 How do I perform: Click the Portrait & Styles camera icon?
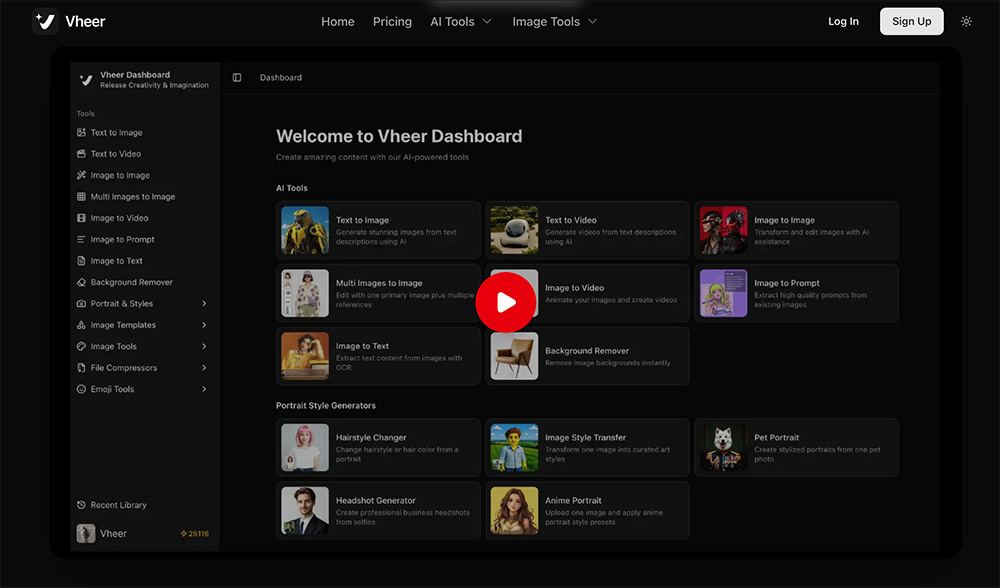pos(81,304)
